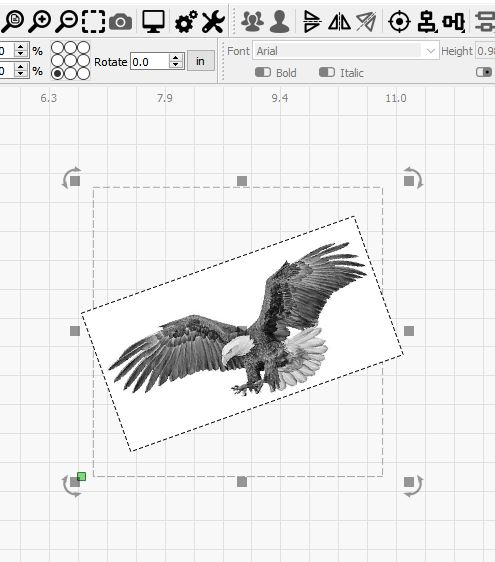Increase the Rotate value with up arrow
The width and height of the screenshot is (495, 562).
tap(176, 58)
